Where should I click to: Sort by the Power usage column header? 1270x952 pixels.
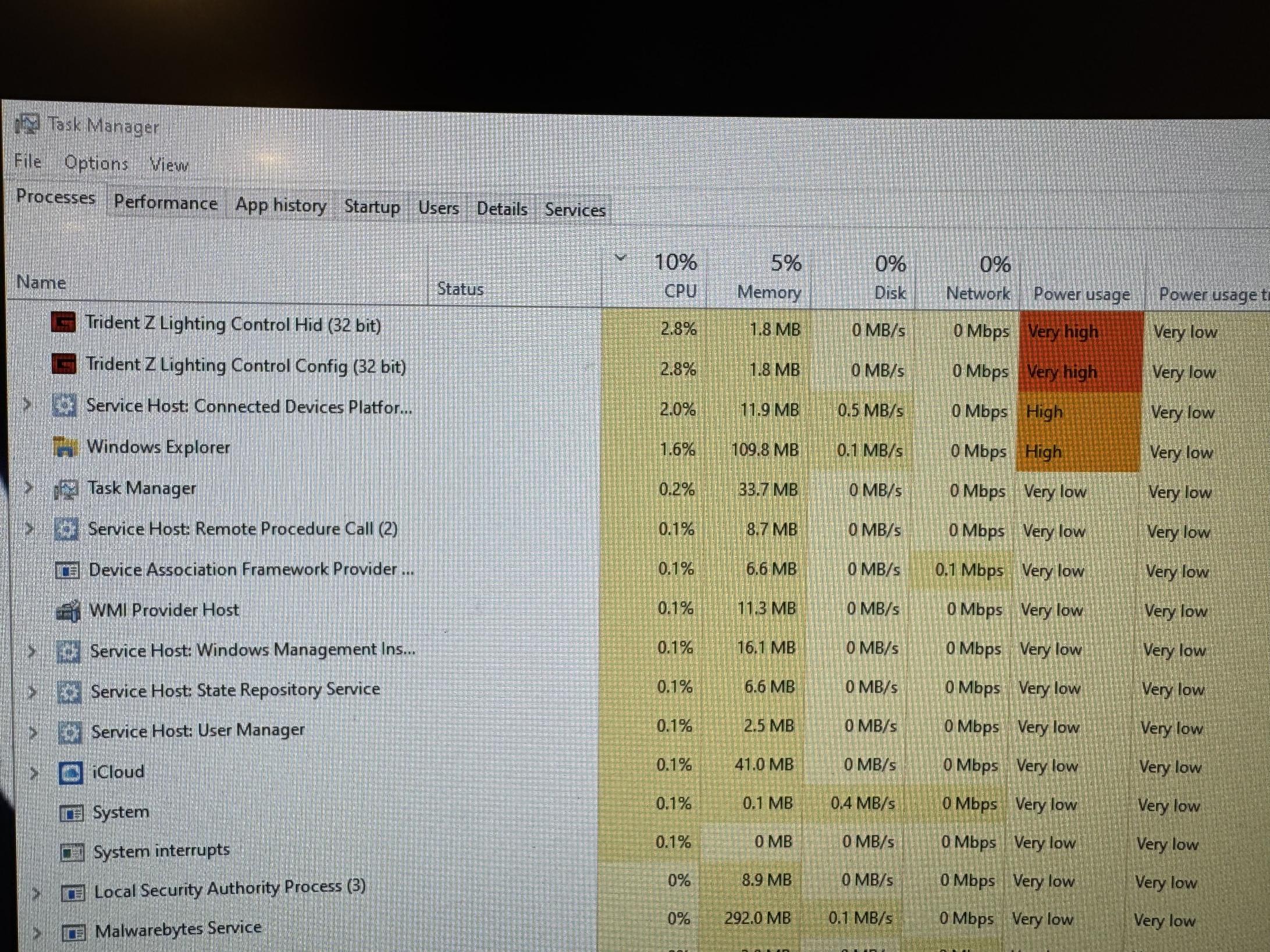point(1081,294)
